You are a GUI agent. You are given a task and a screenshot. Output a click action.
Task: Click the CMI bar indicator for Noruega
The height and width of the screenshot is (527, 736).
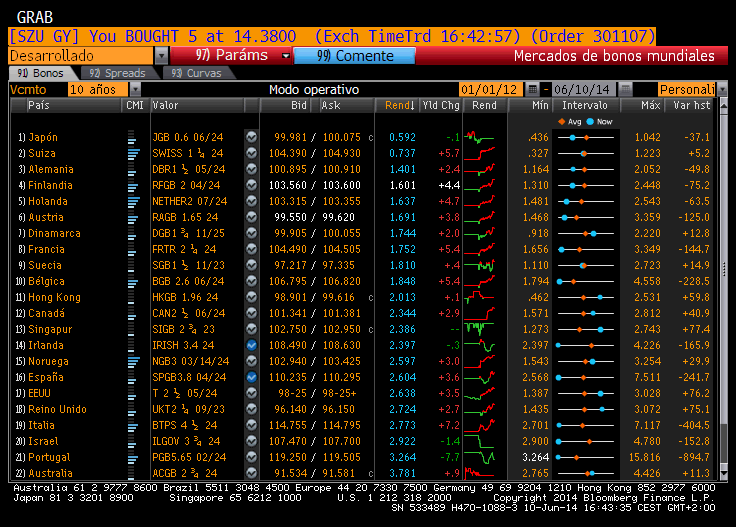(133, 361)
